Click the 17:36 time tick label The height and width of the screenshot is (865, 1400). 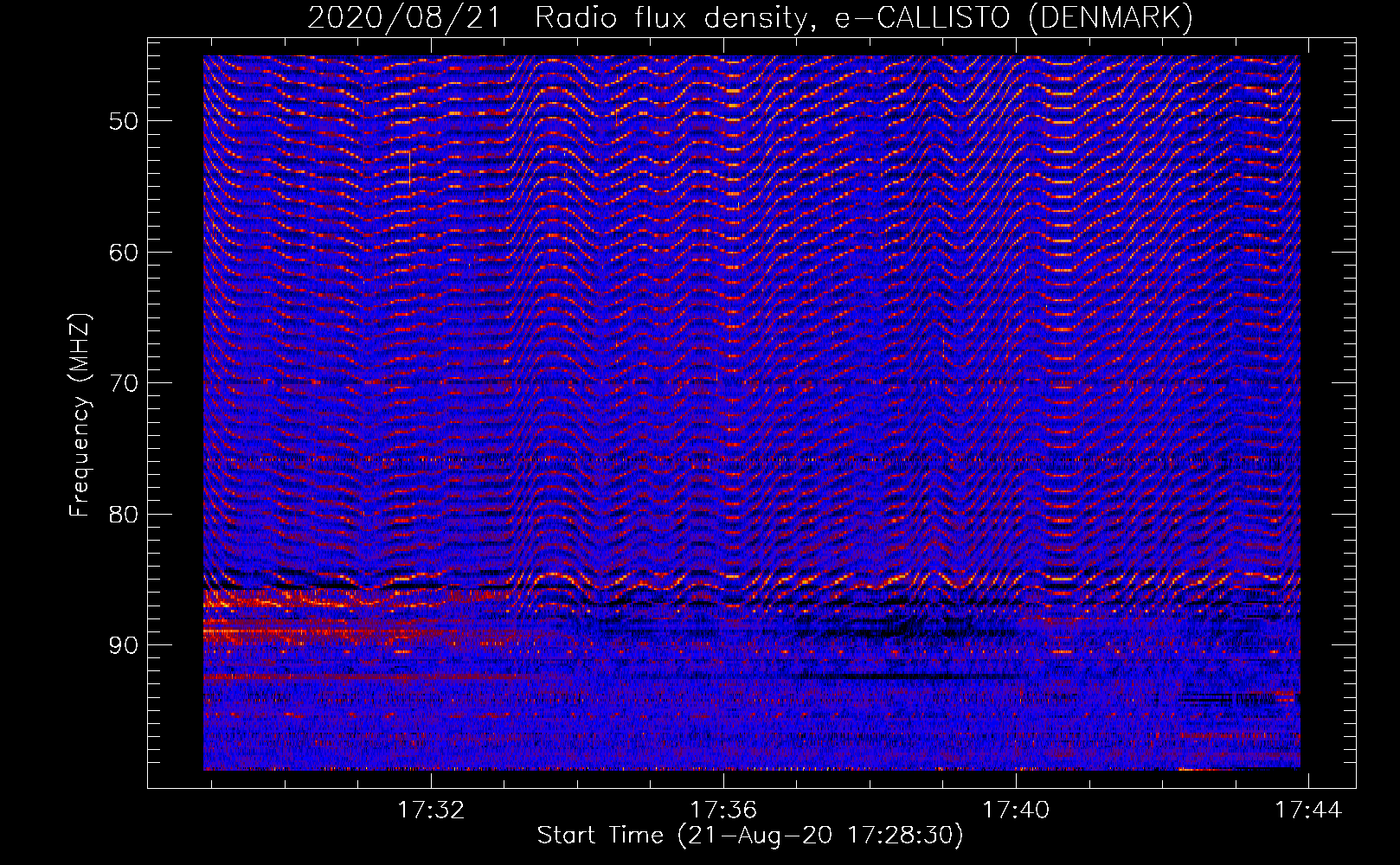pos(723,810)
